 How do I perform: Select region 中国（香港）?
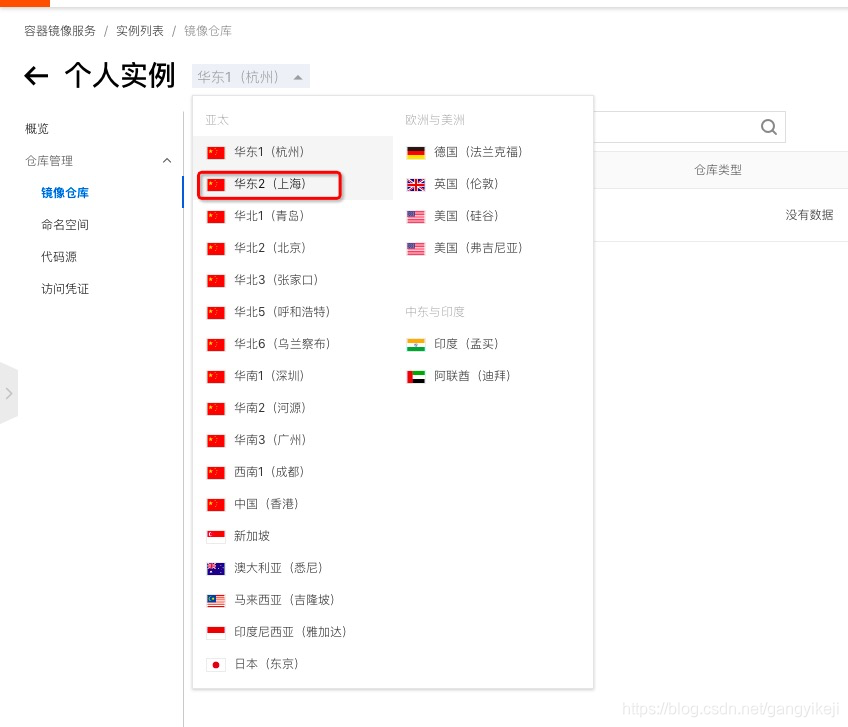tap(293, 504)
